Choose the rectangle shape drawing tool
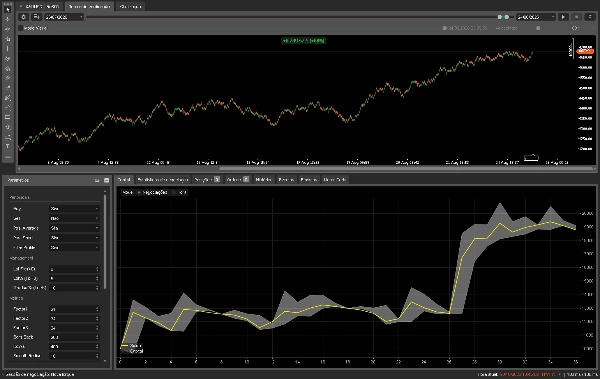600x379 pixels. click(x=7, y=117)
